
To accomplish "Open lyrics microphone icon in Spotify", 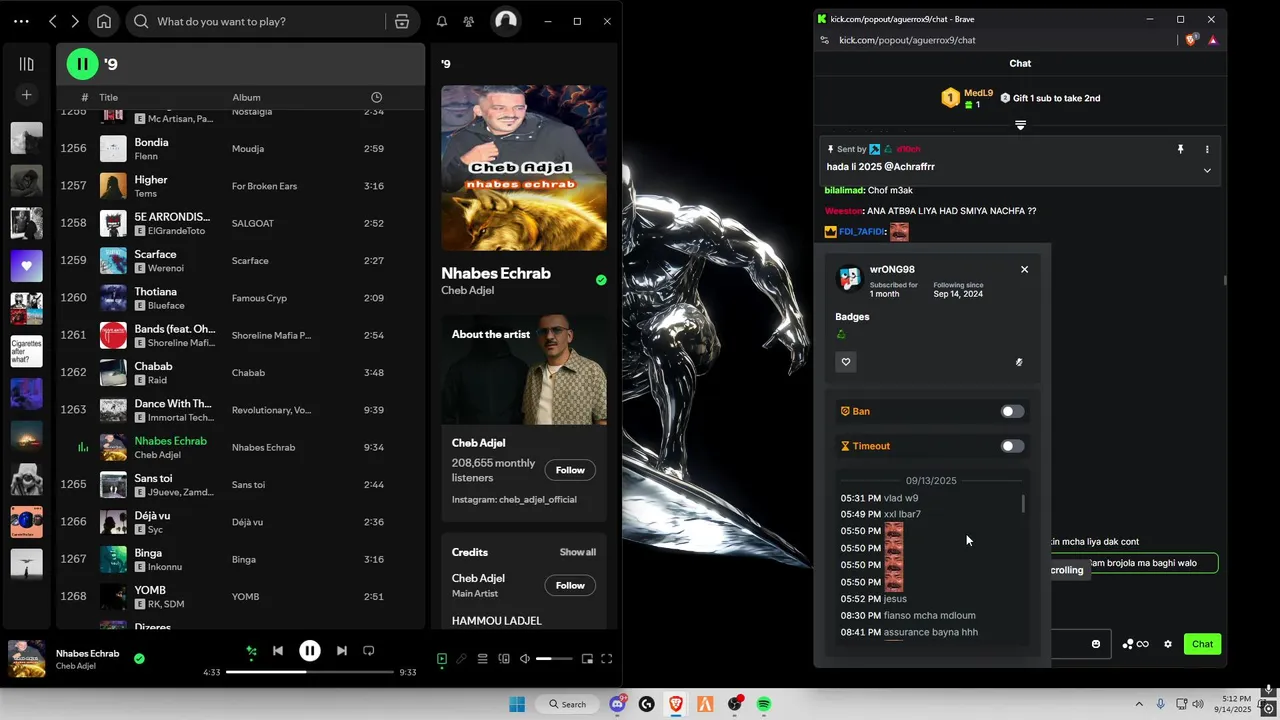I will (x=461, y=659).
